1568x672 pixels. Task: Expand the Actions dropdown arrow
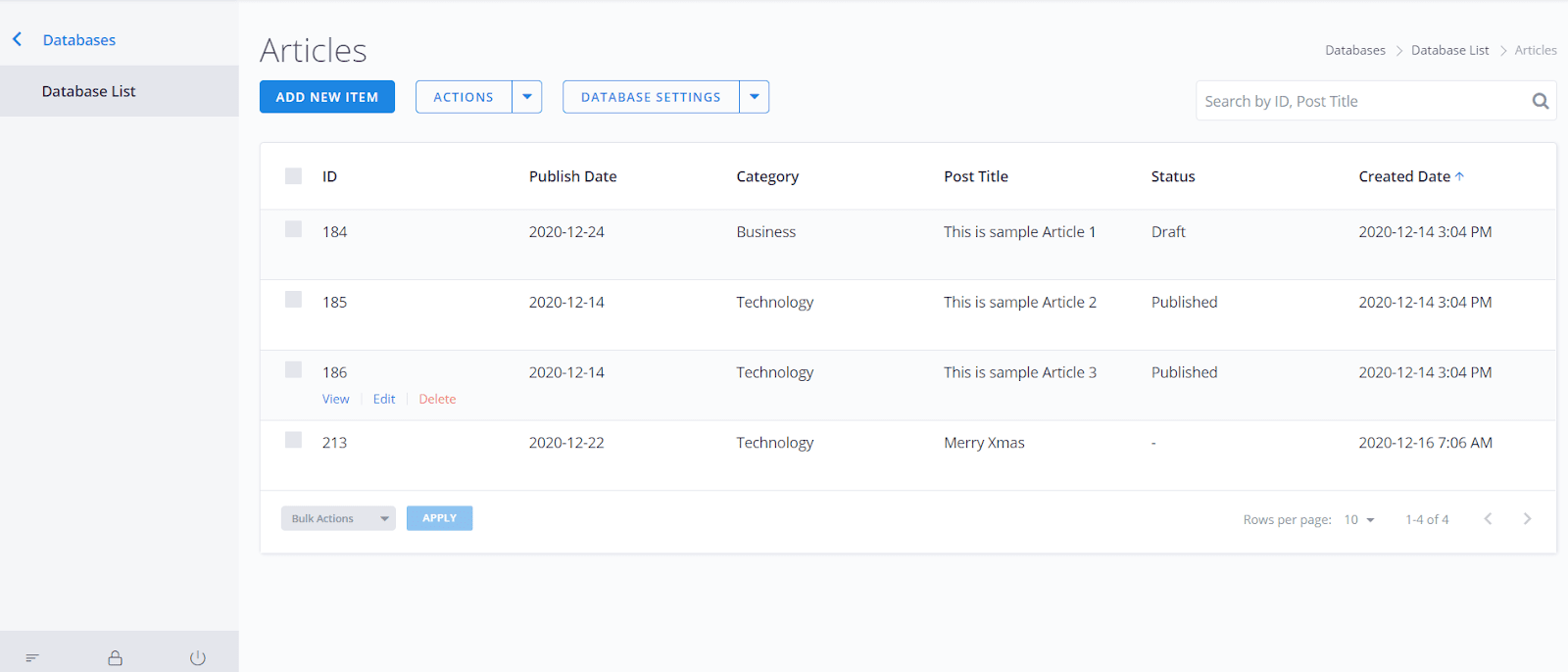(527, 97)
